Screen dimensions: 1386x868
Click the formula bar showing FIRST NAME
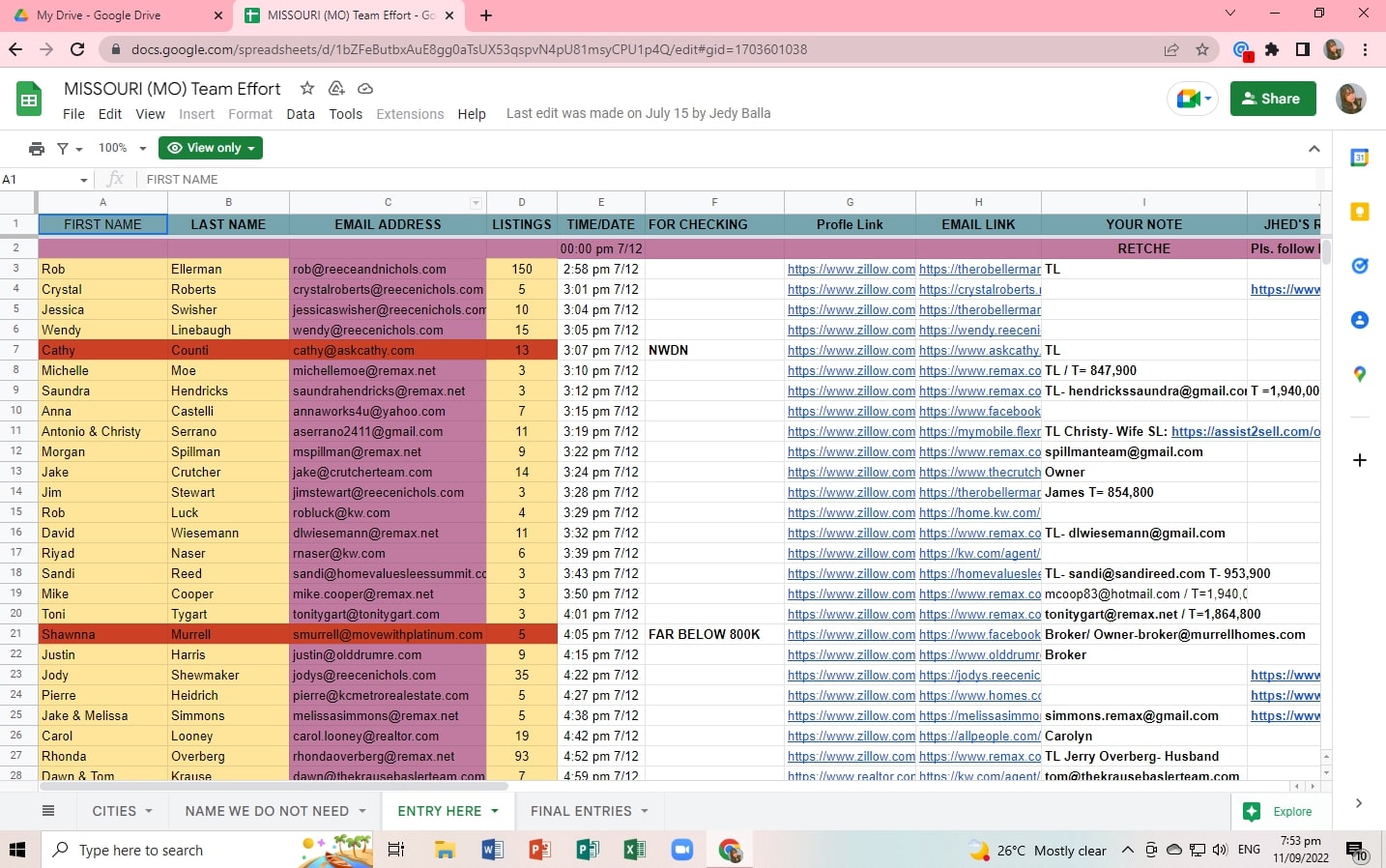[x=730, y=180]
